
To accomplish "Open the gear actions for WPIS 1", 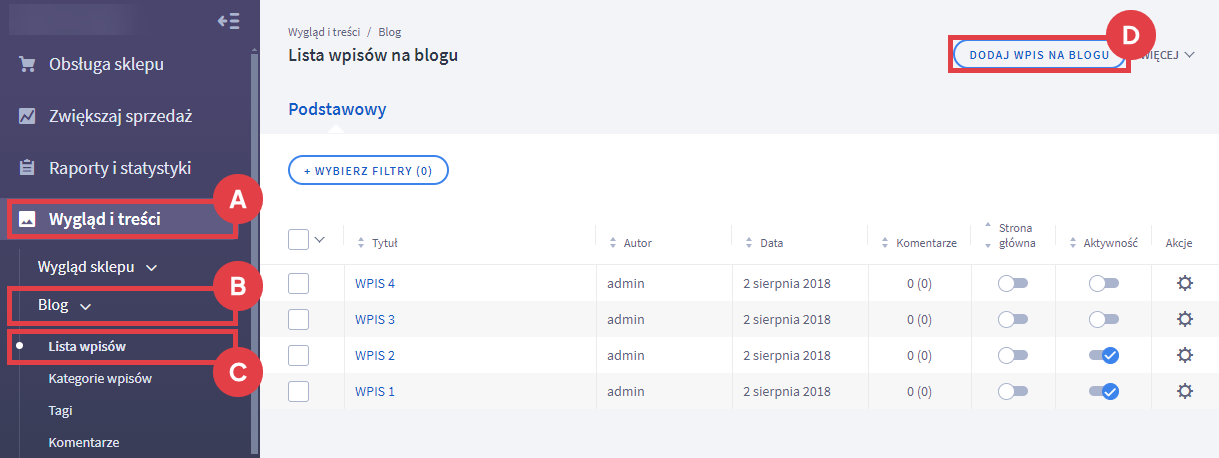I will [x=1185, y=391].
